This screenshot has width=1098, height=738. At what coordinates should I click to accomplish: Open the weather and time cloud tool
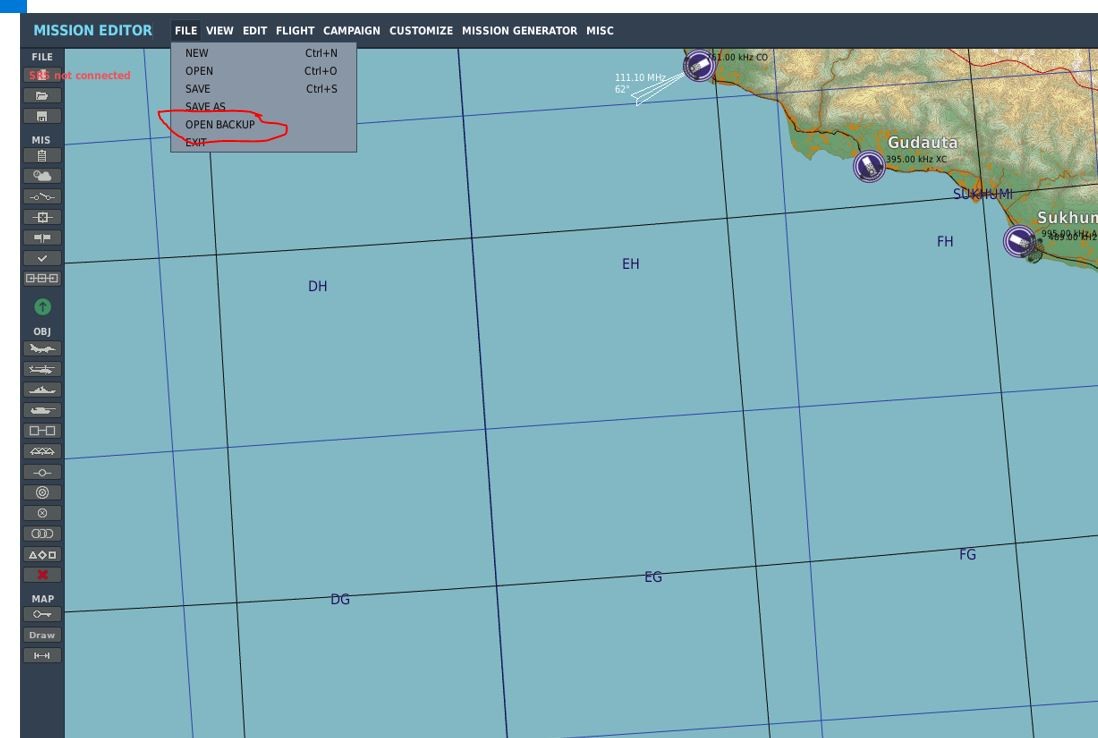pos(42,176)
